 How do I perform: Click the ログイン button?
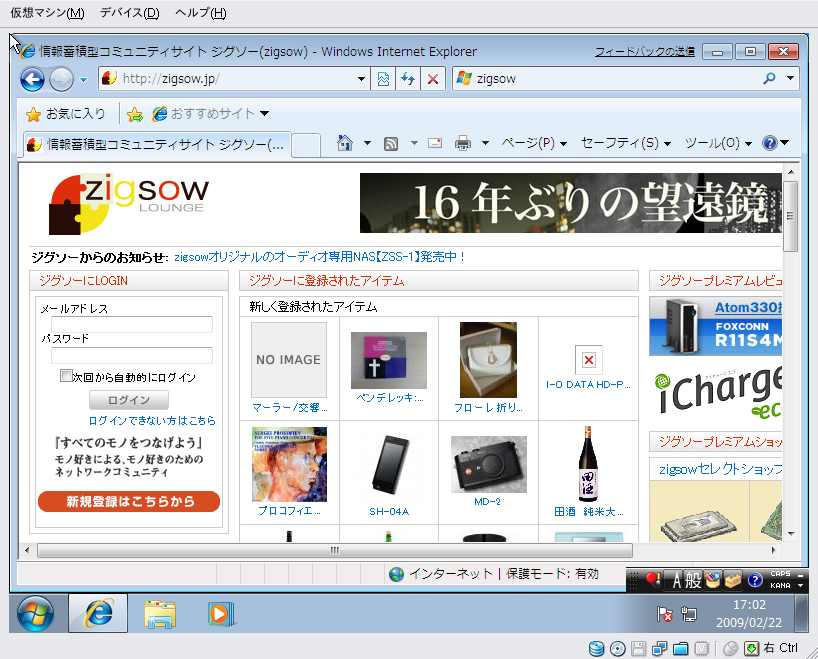pos(129,400)
